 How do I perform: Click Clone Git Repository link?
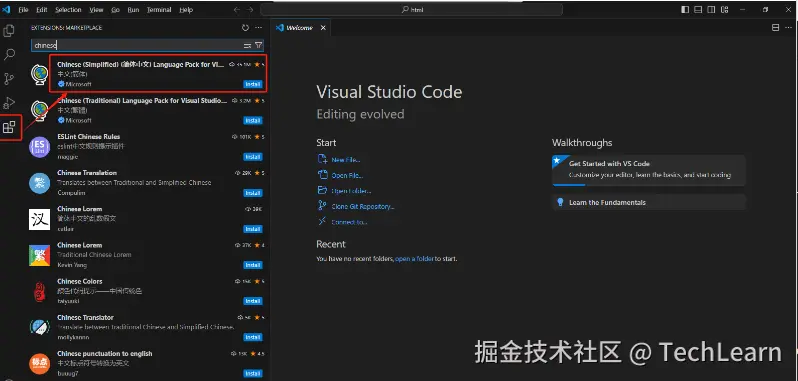click(363, 207)
